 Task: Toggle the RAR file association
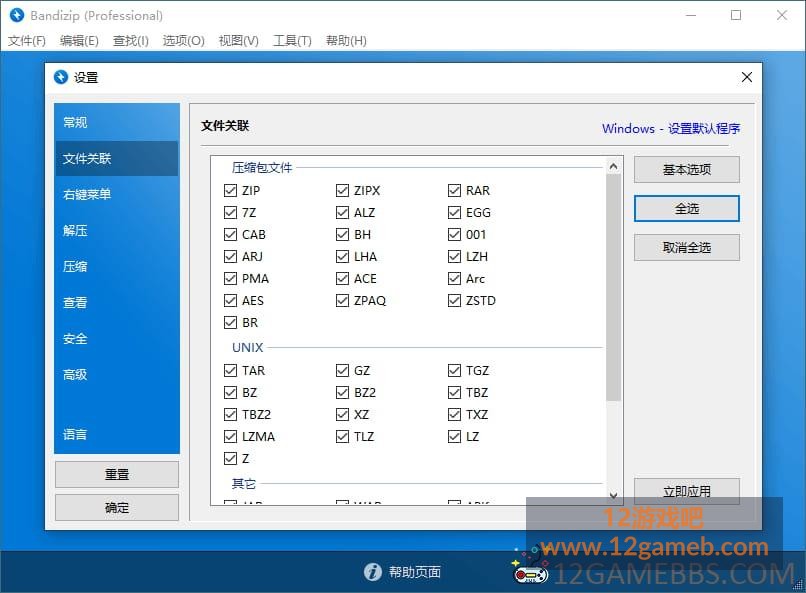[x=454, y=191]
